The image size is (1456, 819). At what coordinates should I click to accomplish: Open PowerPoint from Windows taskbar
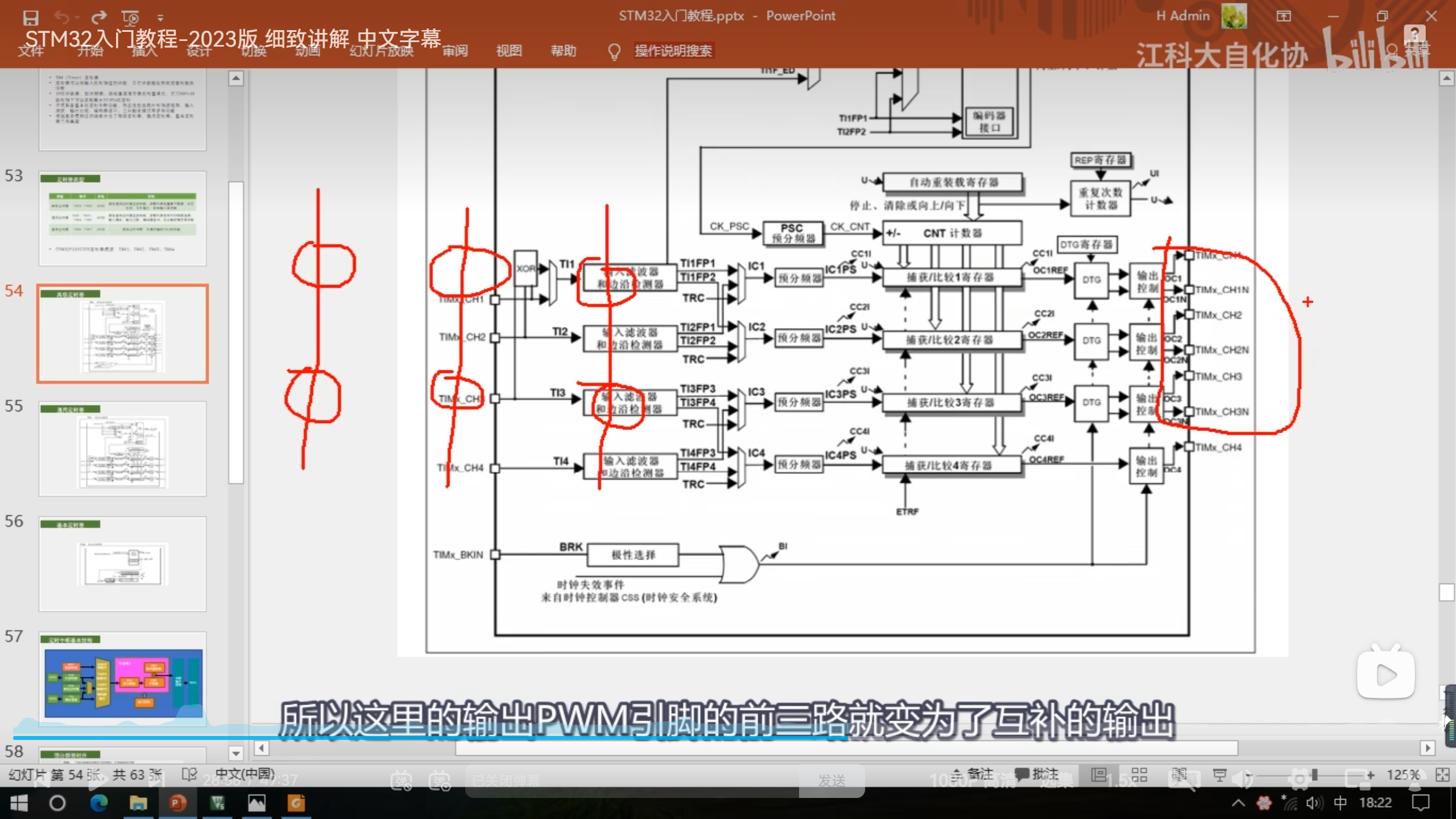pos(177,803)
